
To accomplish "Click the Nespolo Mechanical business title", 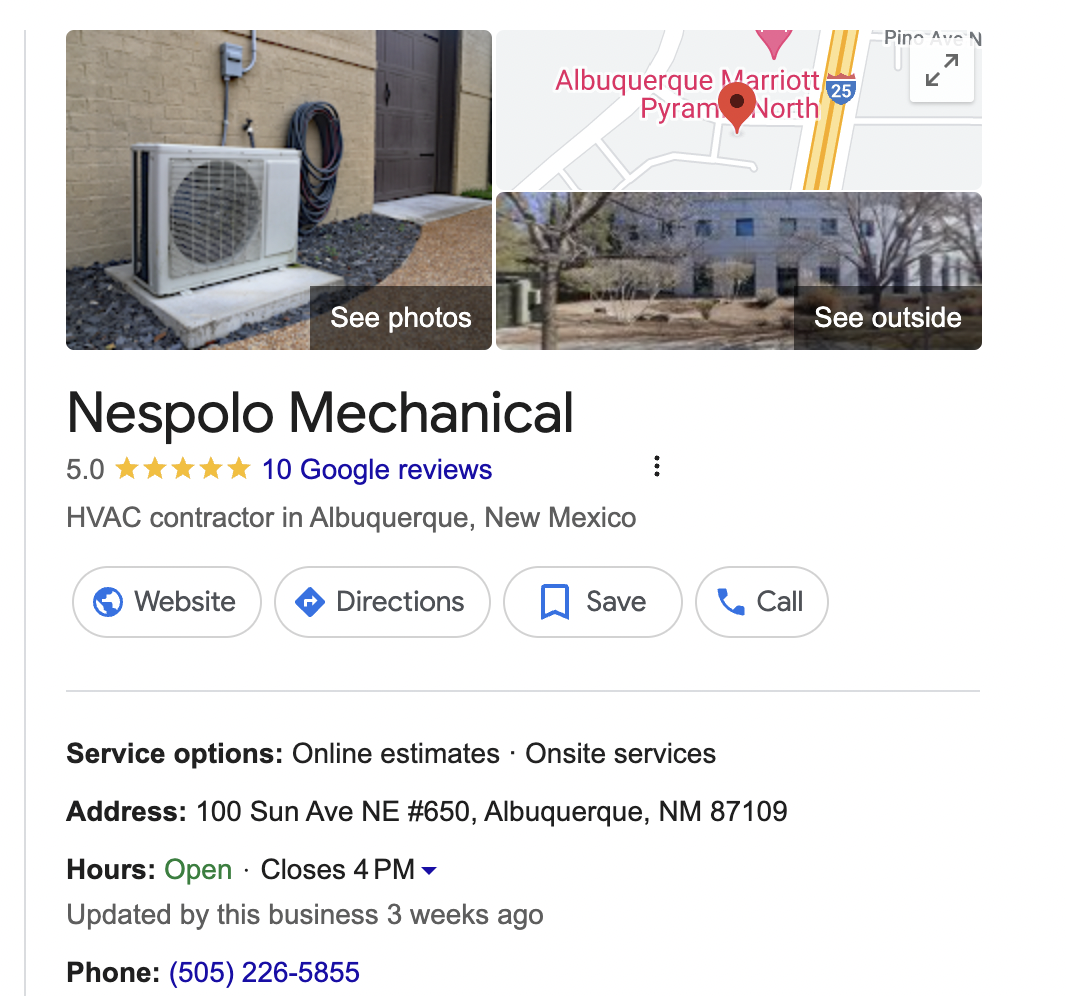I will point(320,413).
